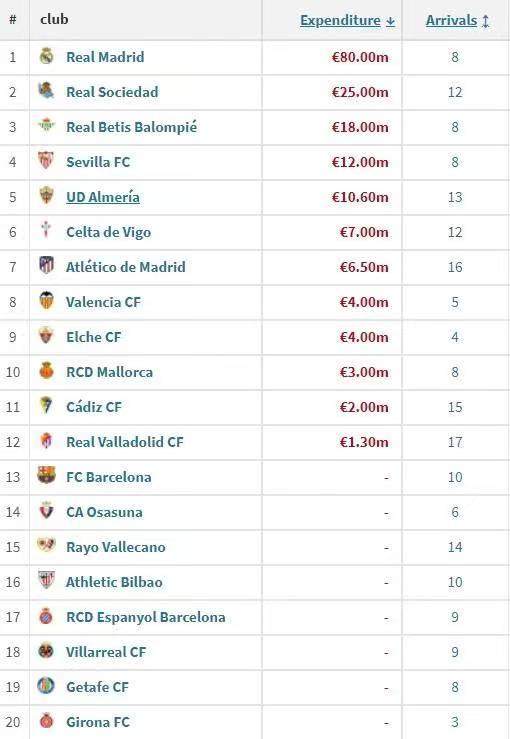Click the Real Madrid club crest icon
This screenshot has width=510, height=739.
click(x=46, y=56)
